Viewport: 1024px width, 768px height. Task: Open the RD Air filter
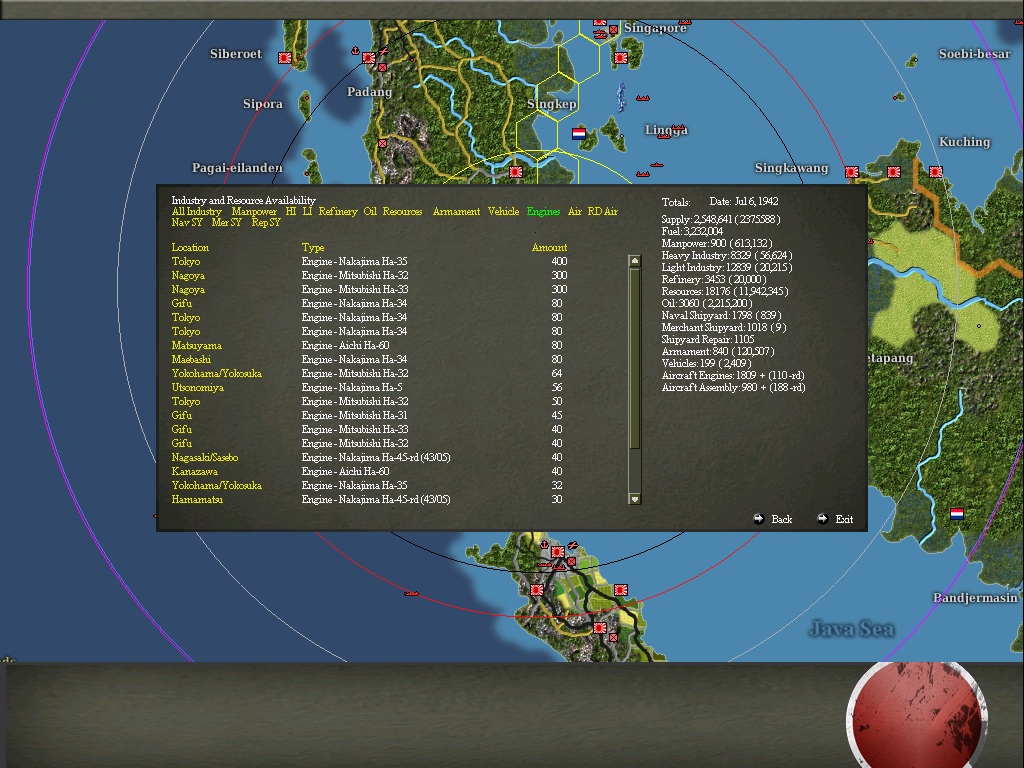pyautogui.click(x=602, y=212)
